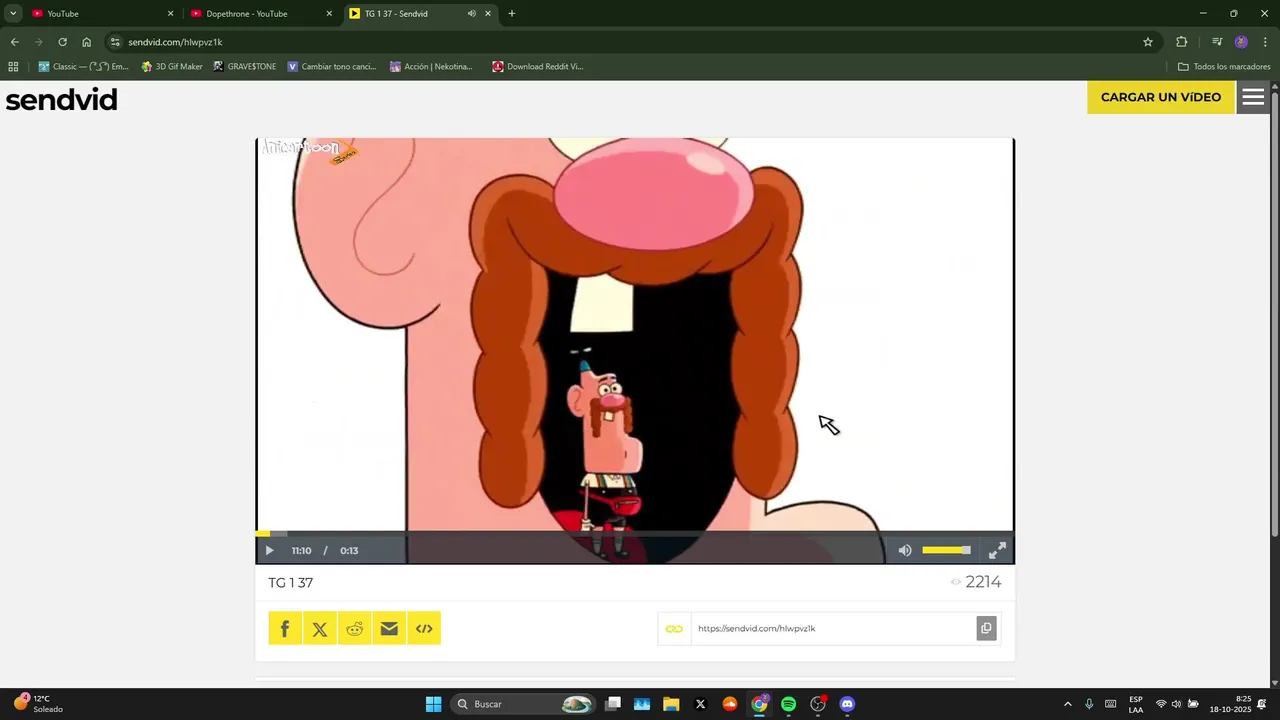The image size is (1280, 720).
Task: Open File Explorer from the taskbar
Action: click(671, 704)
